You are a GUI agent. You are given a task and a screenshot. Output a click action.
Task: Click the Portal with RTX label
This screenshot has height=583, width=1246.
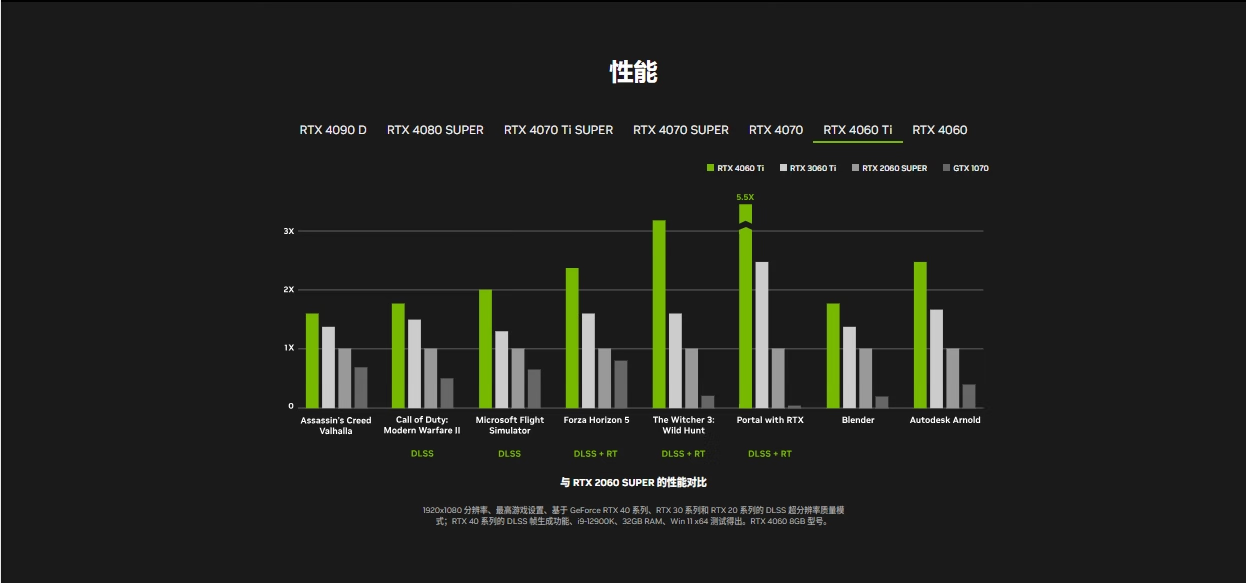pos(770,420)
